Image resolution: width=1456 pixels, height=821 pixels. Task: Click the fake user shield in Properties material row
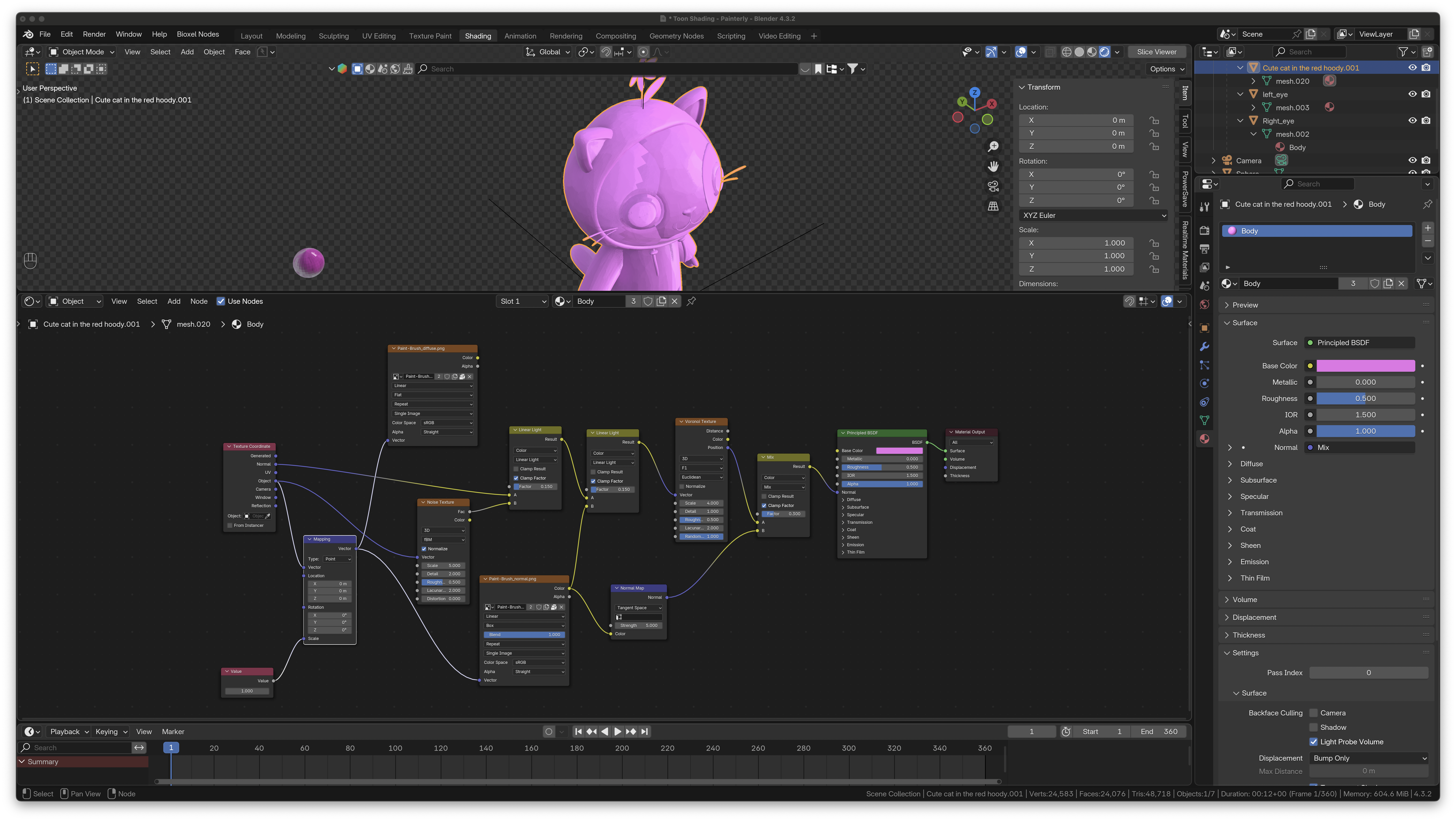[x=1375, y=284]
